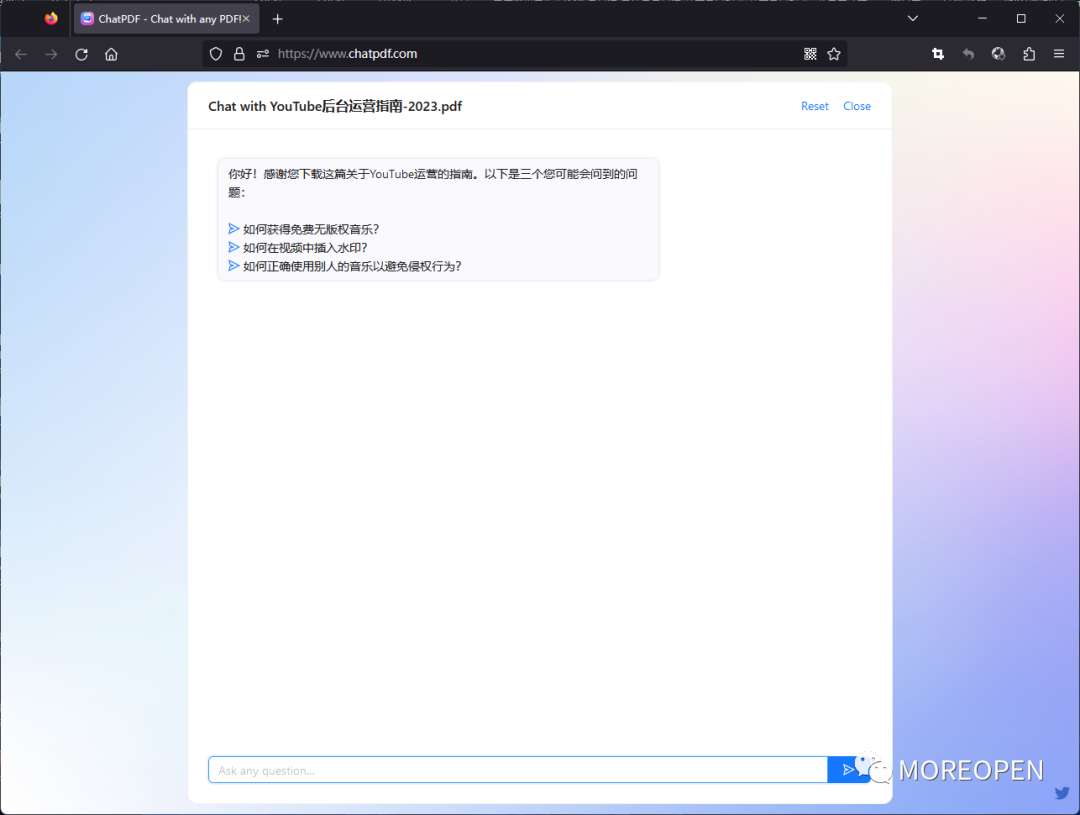Image resolution: width=1080 pixels, height=815 pixels.
Task: Select the ChatPDF - Chat with any PDF tab
Action: [x=167, y=19]
